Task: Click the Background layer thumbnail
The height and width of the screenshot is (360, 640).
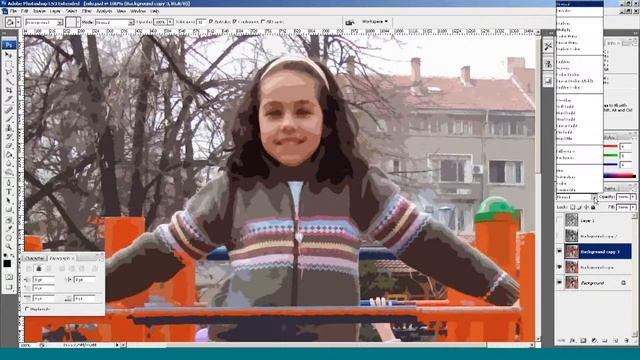Action: (571, 282)
